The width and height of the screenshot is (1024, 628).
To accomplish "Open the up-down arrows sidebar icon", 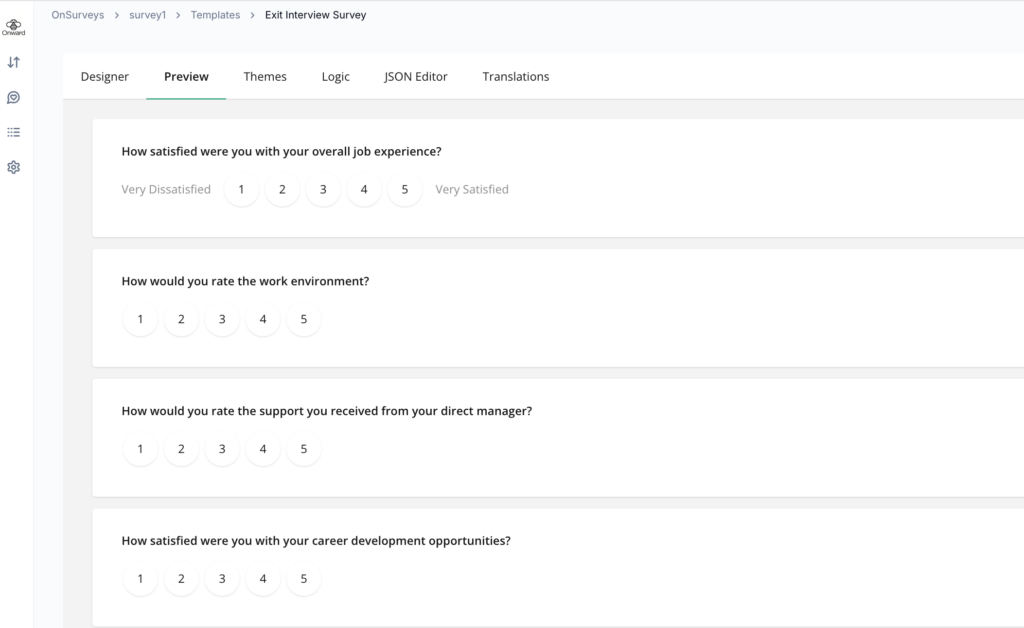I will (x=14, y=62).
